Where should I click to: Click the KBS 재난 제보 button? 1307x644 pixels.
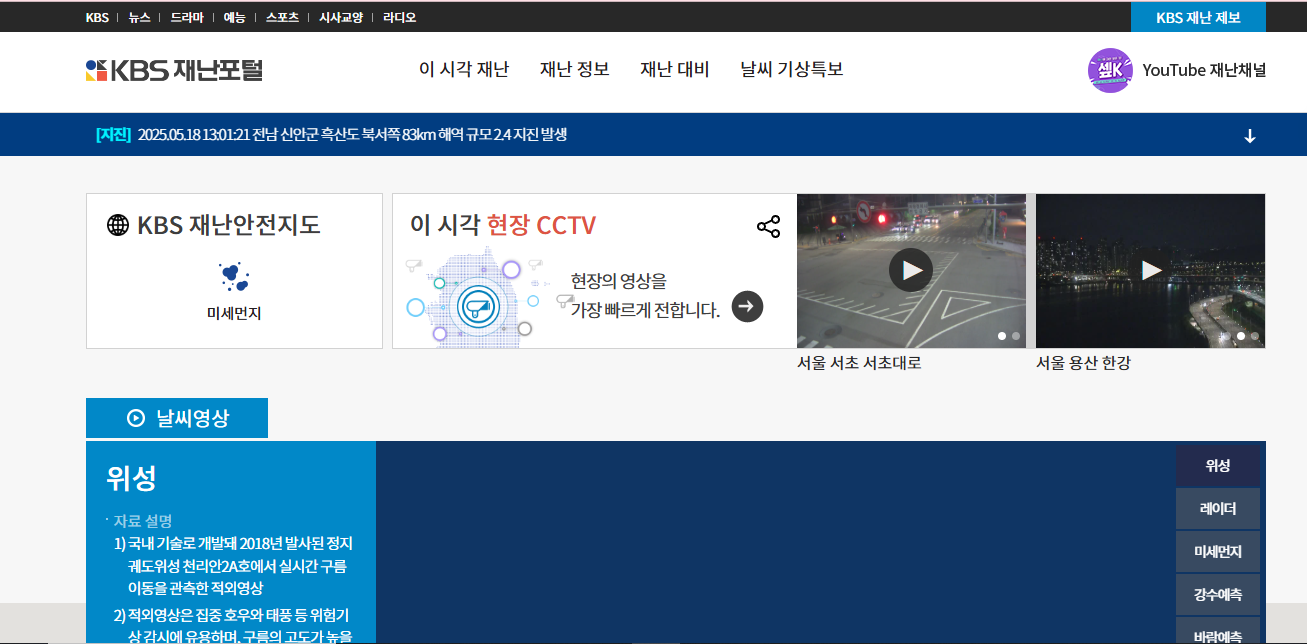pyautogui.click(x=1198, y=17)
